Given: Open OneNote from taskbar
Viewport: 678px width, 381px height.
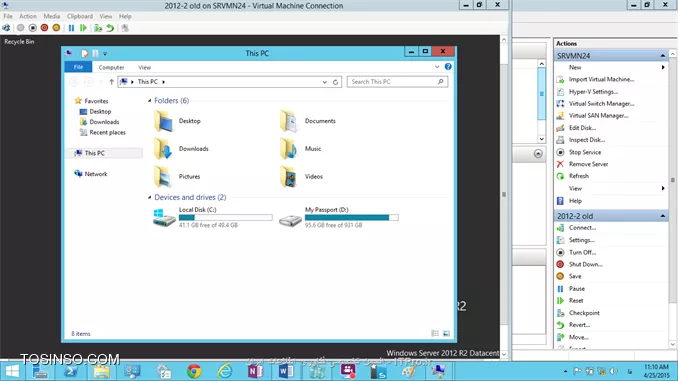Looking at the screenshot, I should (x=256, y=371).
